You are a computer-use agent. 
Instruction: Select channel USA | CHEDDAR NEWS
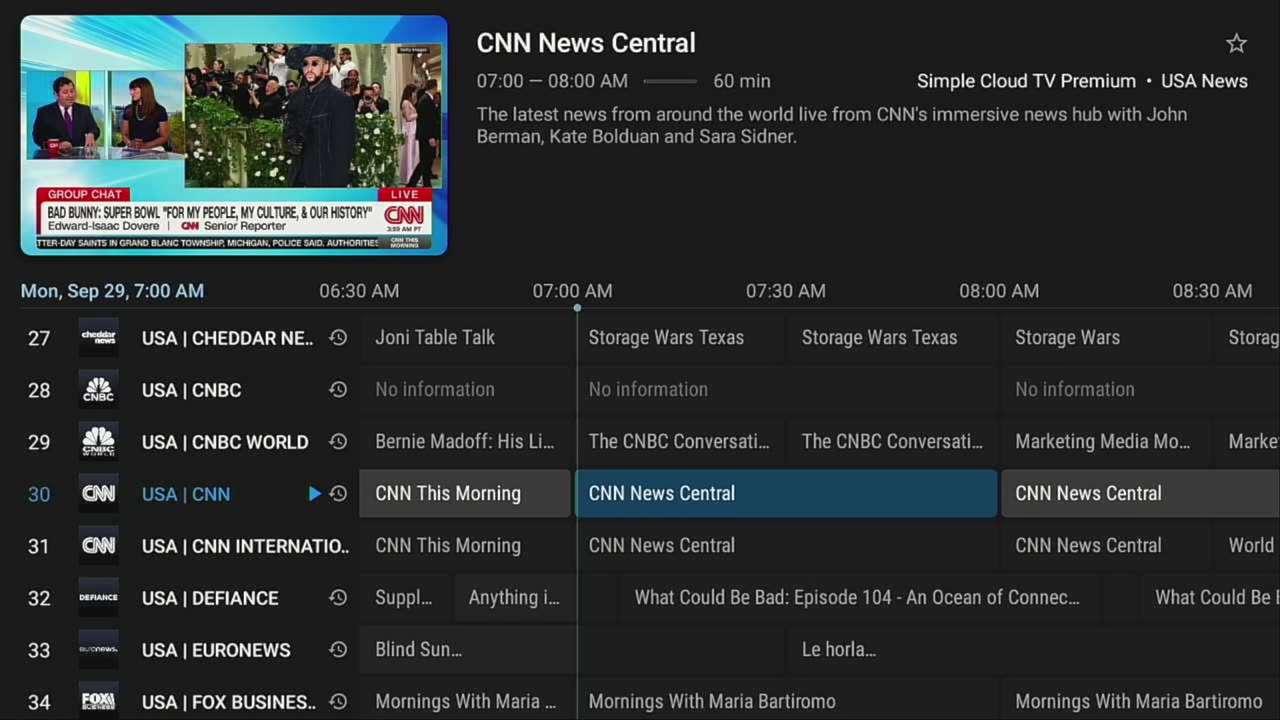point(227,338)
